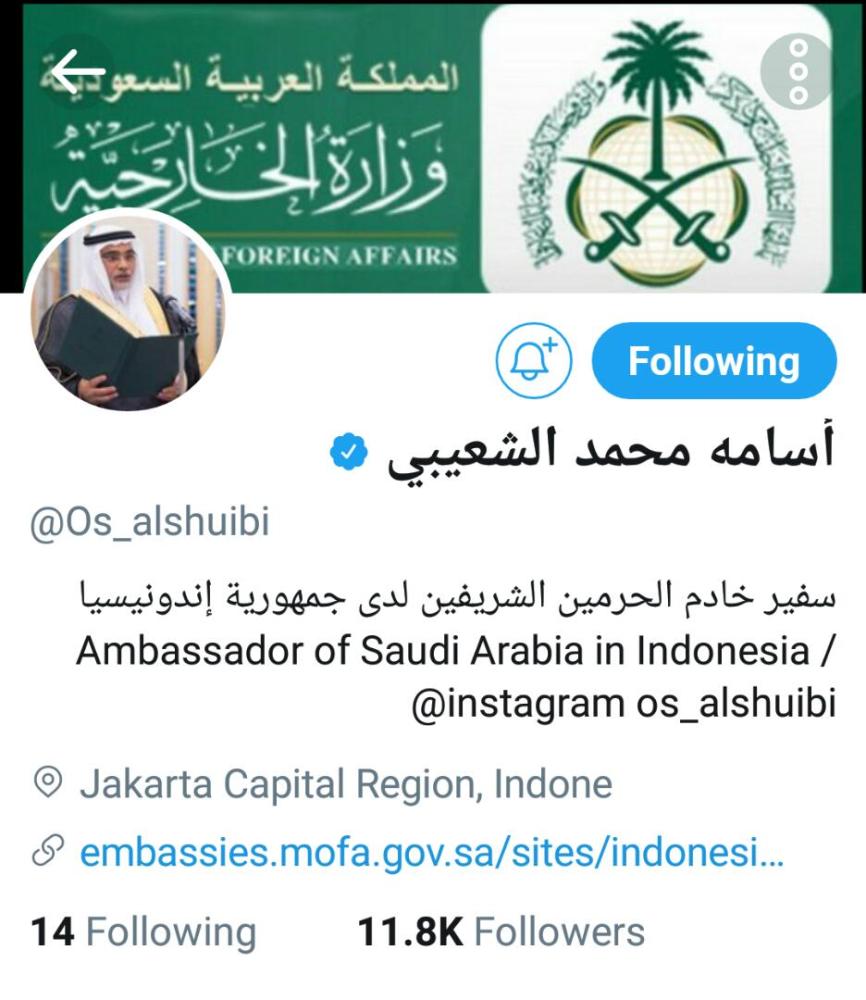This screenshot has width=866, height=1000.
Task: Open the three-dot overflow menu
Action: click(x=798, y=71)
